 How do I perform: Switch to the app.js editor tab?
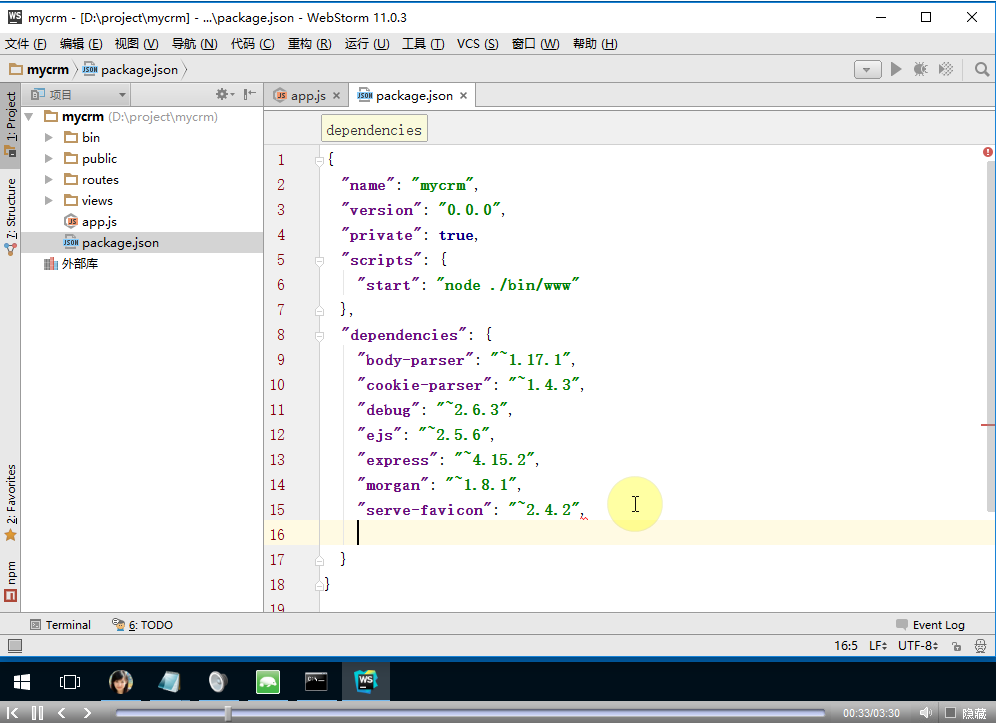(307, 96)
